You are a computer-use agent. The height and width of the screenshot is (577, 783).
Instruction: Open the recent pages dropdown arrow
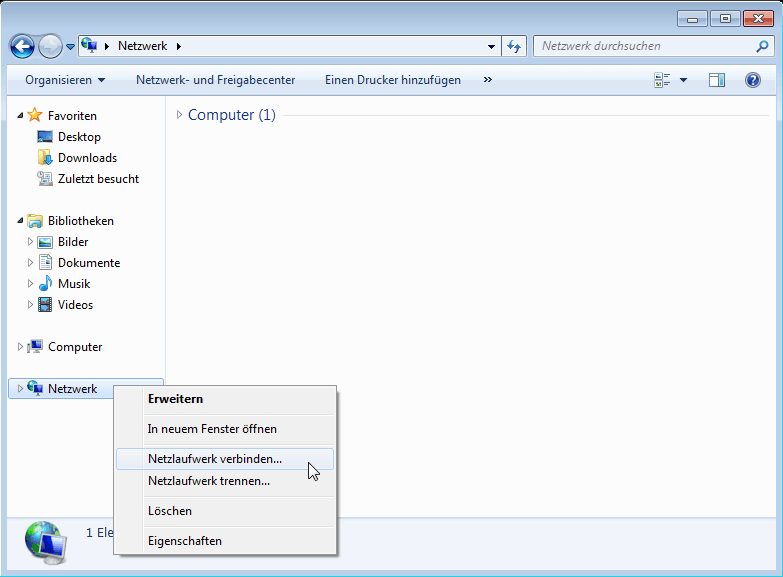click(70, 47)
